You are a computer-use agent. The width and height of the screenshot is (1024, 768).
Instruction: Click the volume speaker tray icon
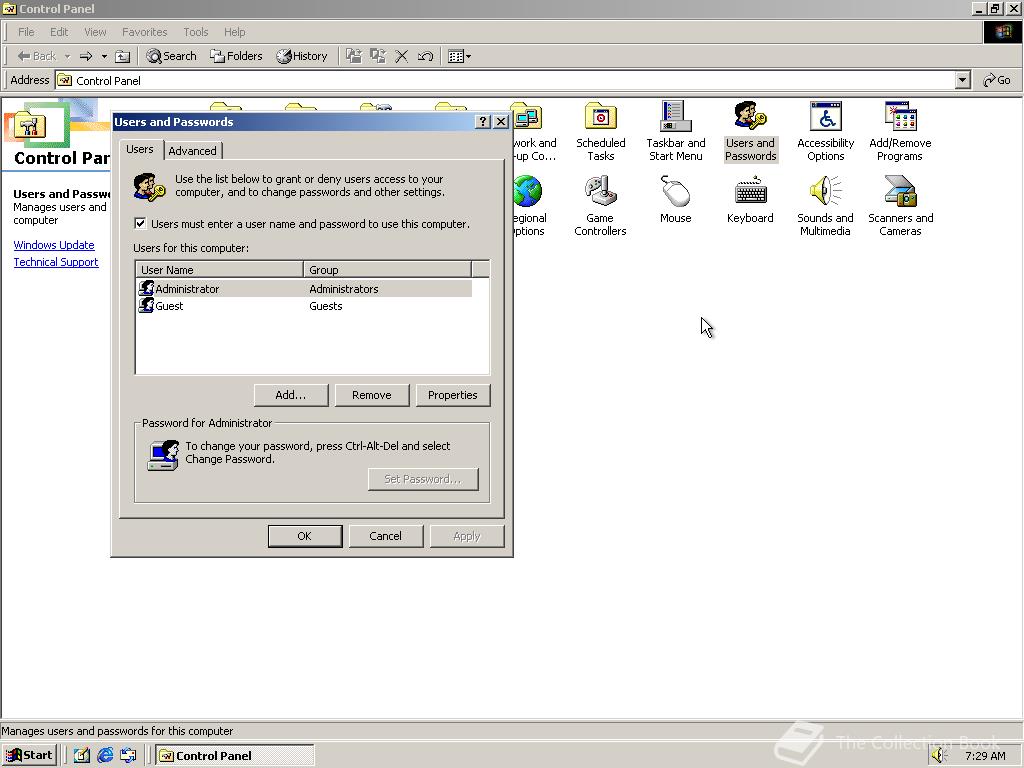938,756
